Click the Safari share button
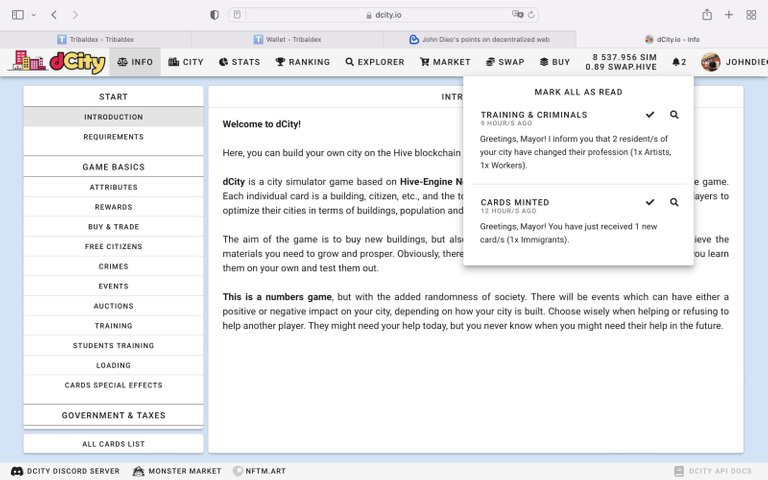Viewport: 768px width, 480px height. (x=707, y=15)
